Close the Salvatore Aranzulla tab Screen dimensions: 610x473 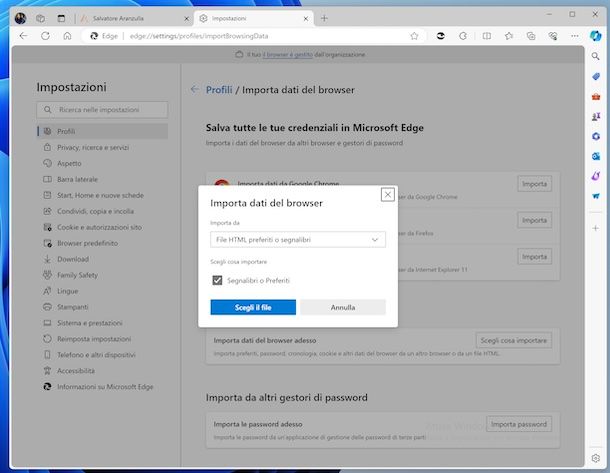pos(186,18)
